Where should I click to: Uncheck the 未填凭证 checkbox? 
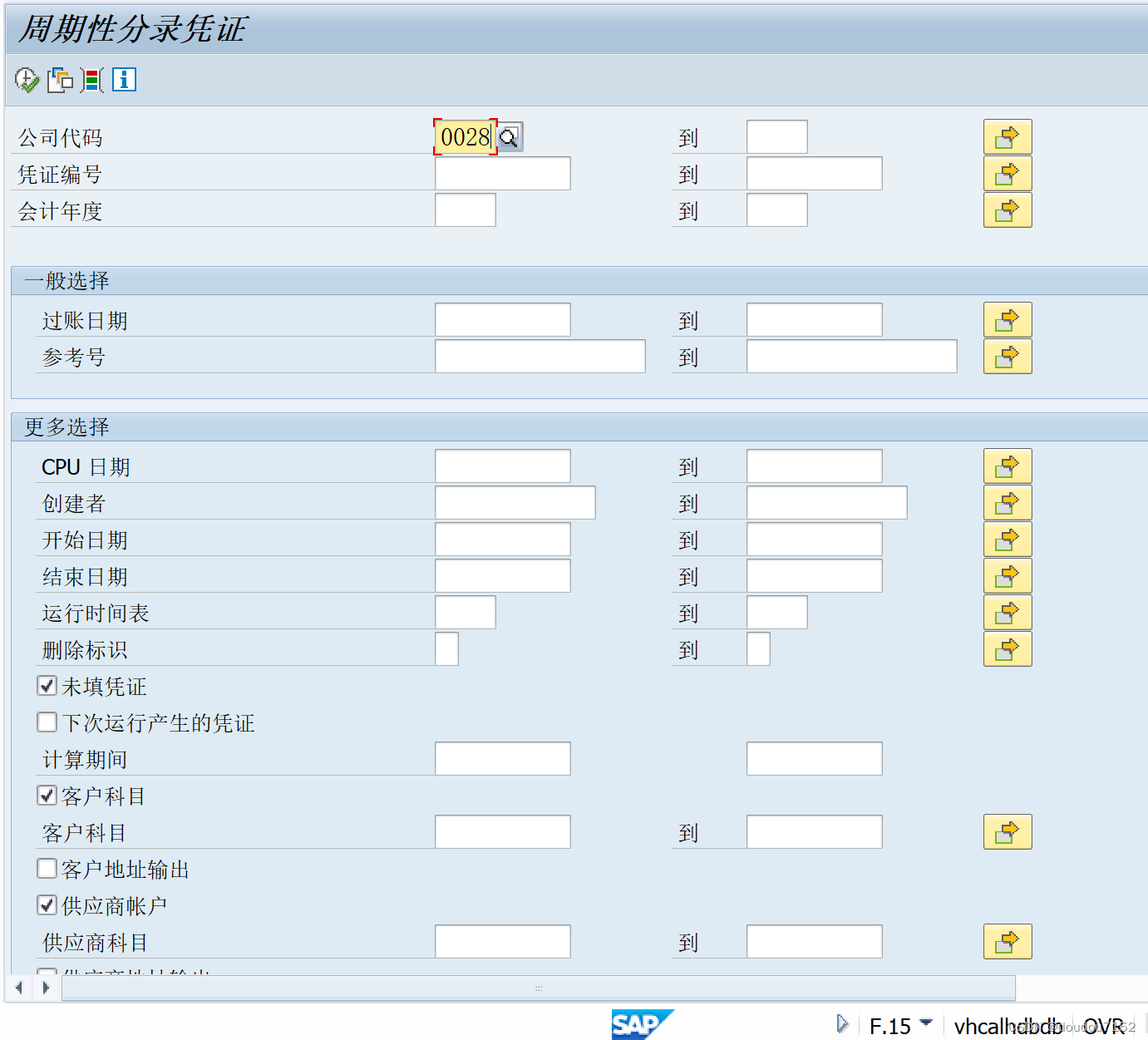tap(47, 685)
